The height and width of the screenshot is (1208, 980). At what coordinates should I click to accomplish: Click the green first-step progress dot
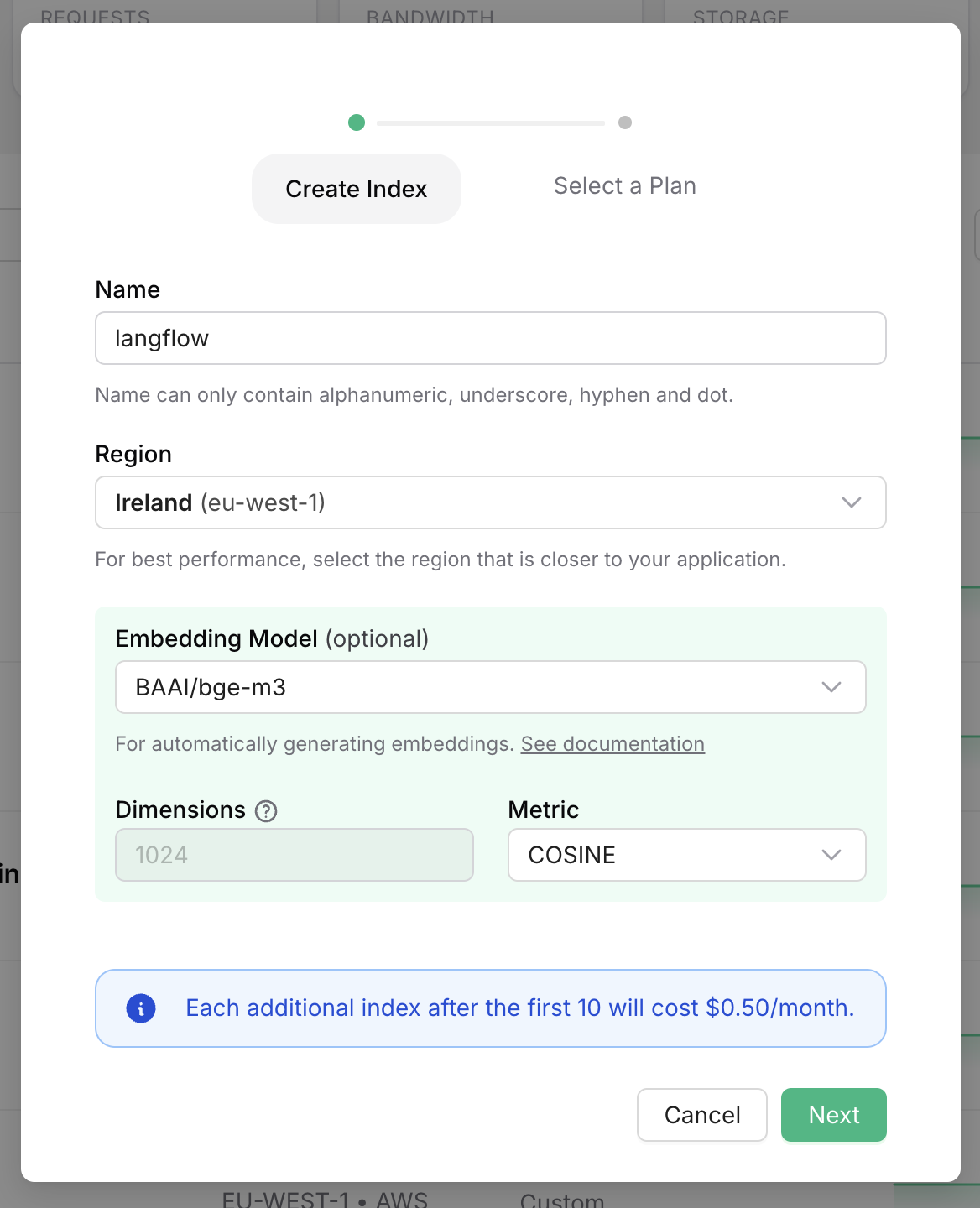pos(357,122)
